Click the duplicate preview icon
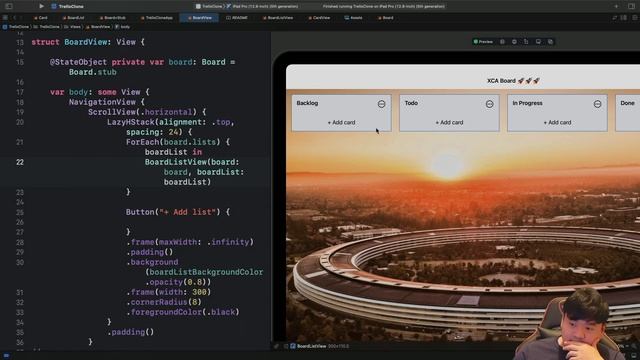The height and width of the screenshot is (360, 640). [550, 42]
